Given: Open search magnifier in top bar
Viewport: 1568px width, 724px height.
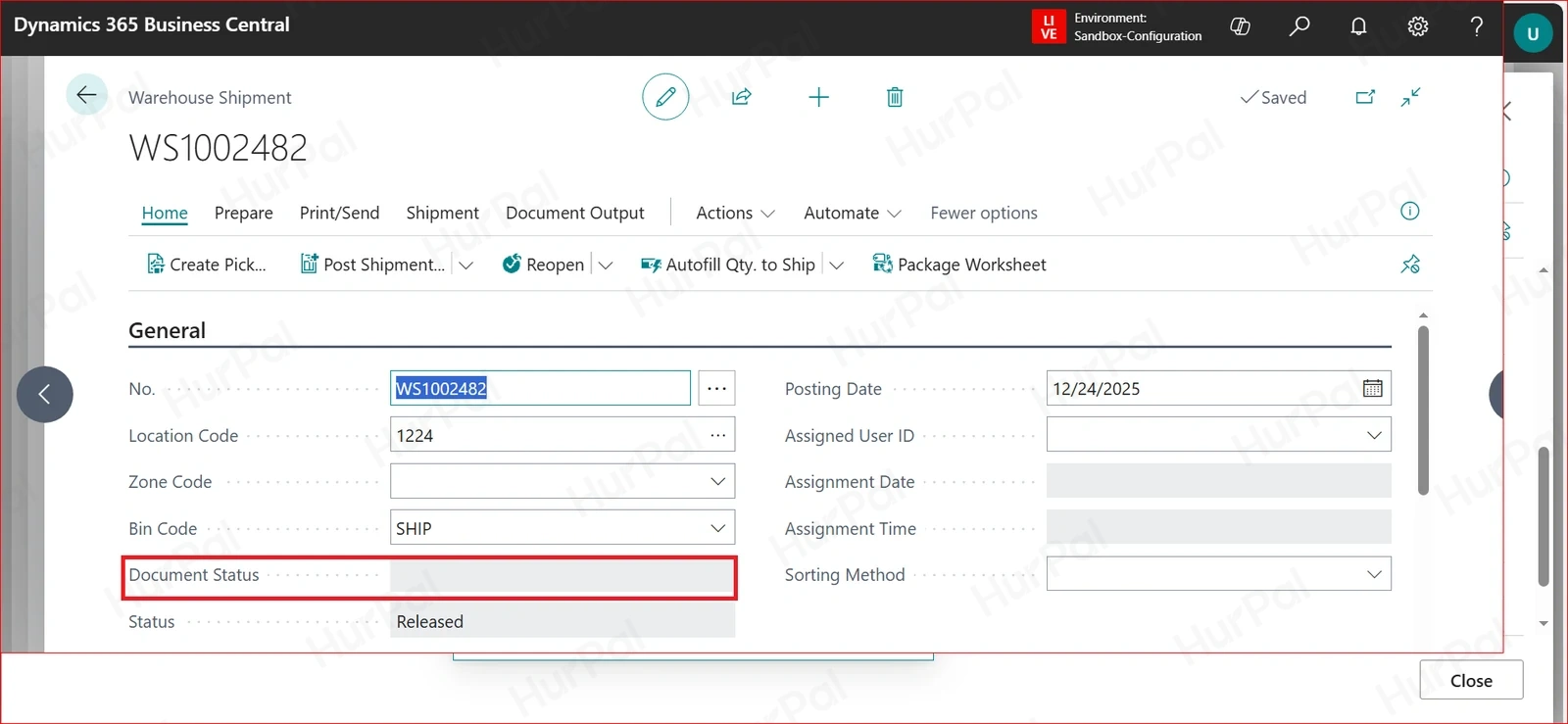Looking at the screenshot, I should point(1299,26).
